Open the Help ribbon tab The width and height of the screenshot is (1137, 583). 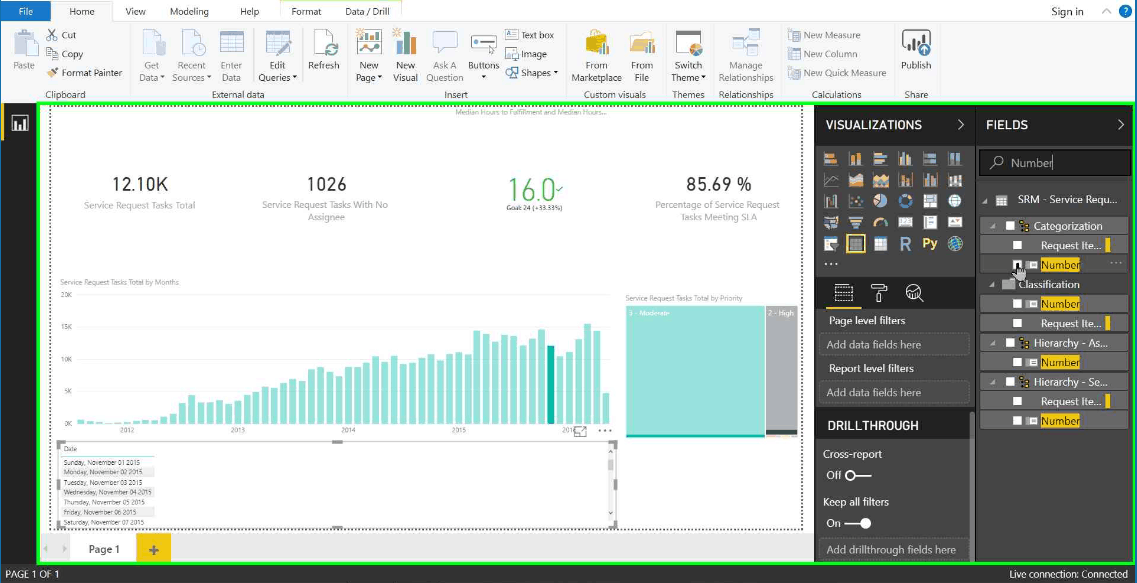coord(249,12)
